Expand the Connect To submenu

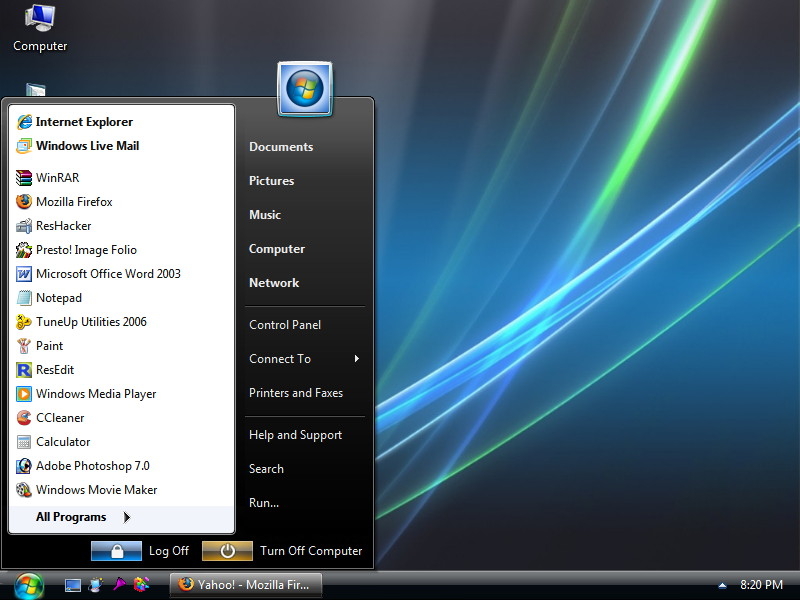[305, 359]
